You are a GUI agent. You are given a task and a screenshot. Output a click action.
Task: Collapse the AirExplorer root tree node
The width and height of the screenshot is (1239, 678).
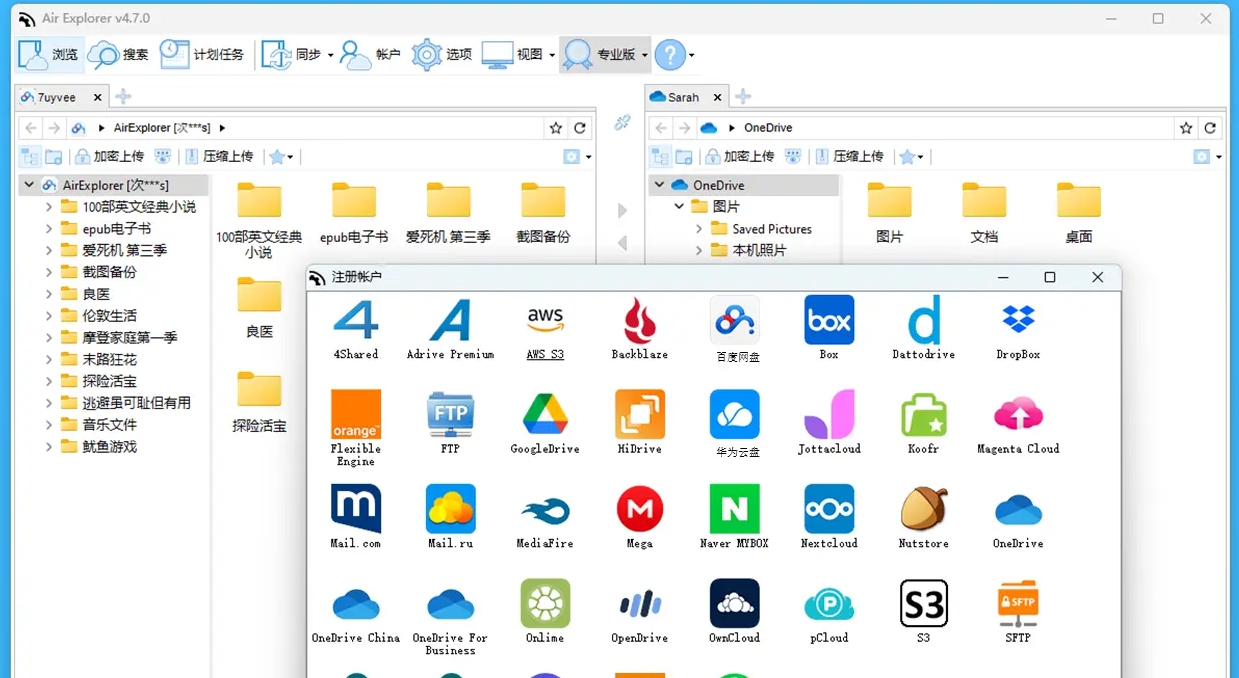pos(29,185)
